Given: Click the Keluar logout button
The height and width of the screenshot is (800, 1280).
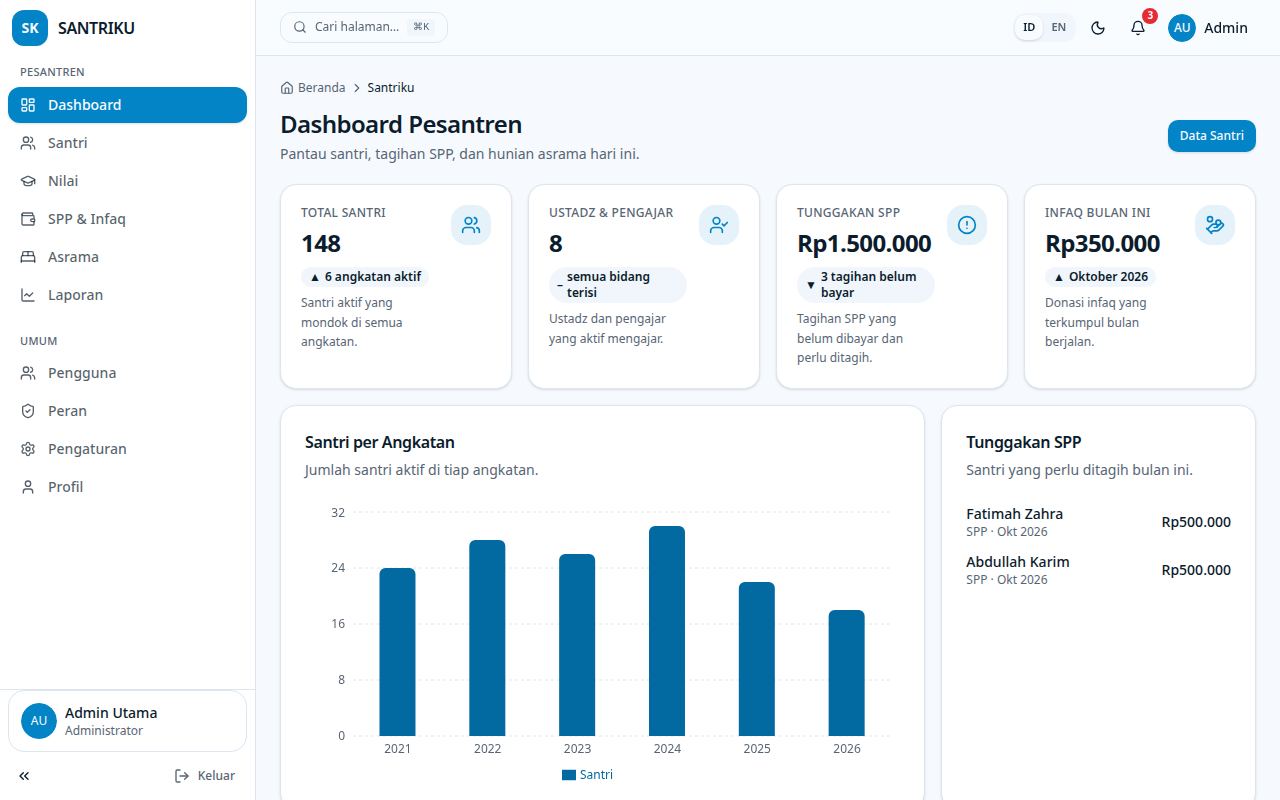Looking at the screenshot, I should [205, 776].
